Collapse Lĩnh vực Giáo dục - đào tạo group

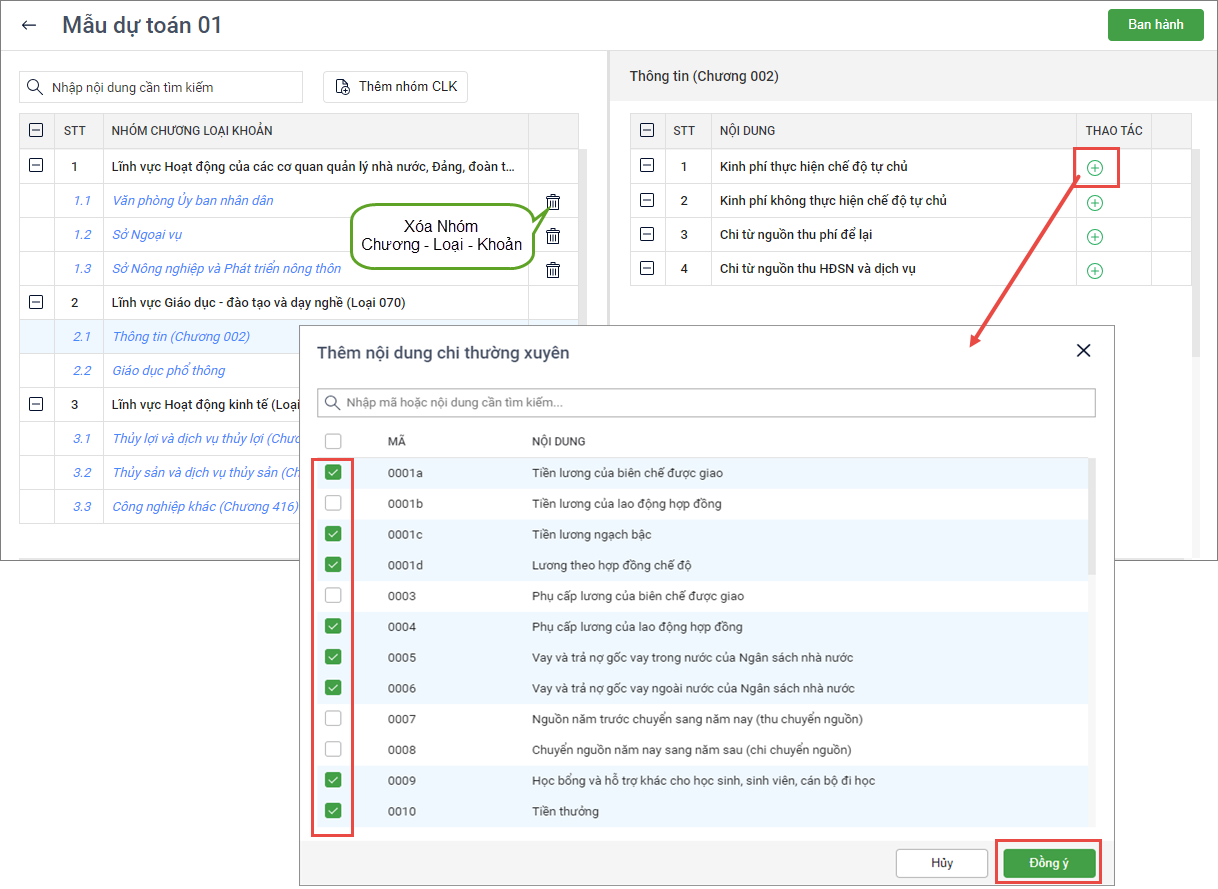pos(37,302)
